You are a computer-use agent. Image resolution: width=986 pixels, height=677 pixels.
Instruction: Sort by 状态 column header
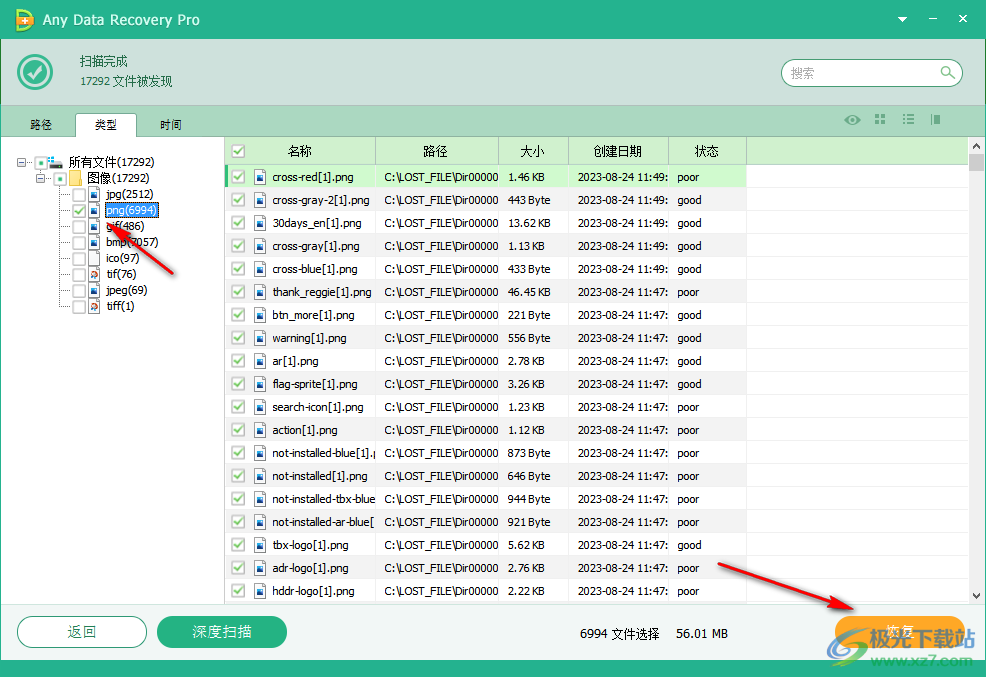[707, 151]
